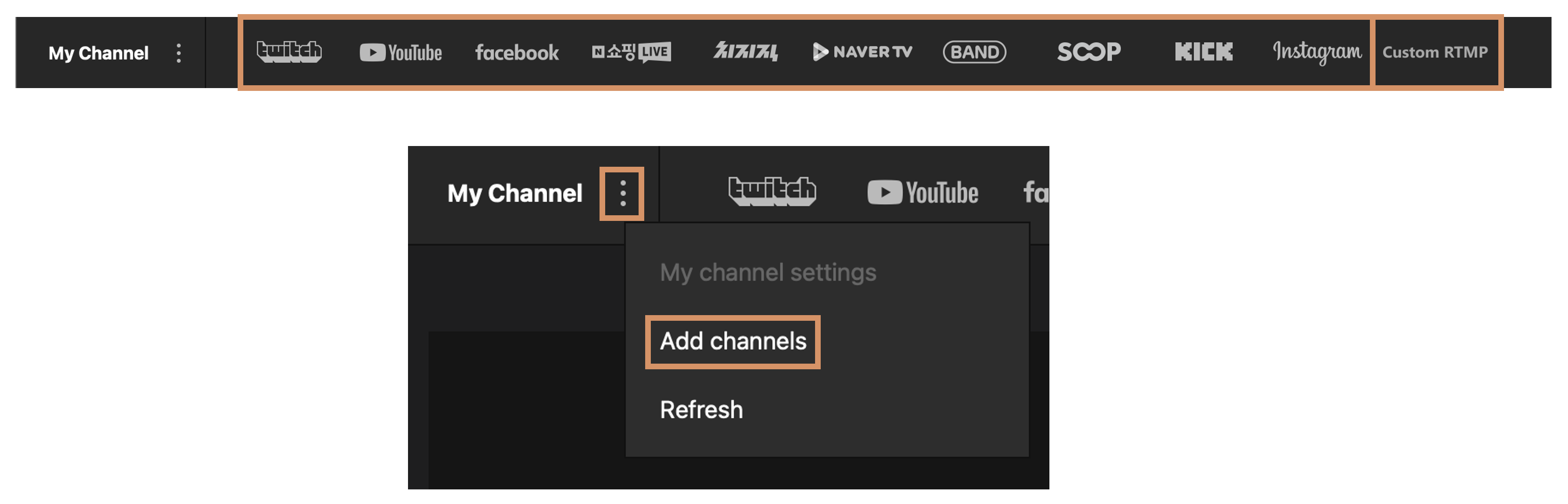
Task: Pick the SOOP streaming logo
Action: (x=1089, y=52)
